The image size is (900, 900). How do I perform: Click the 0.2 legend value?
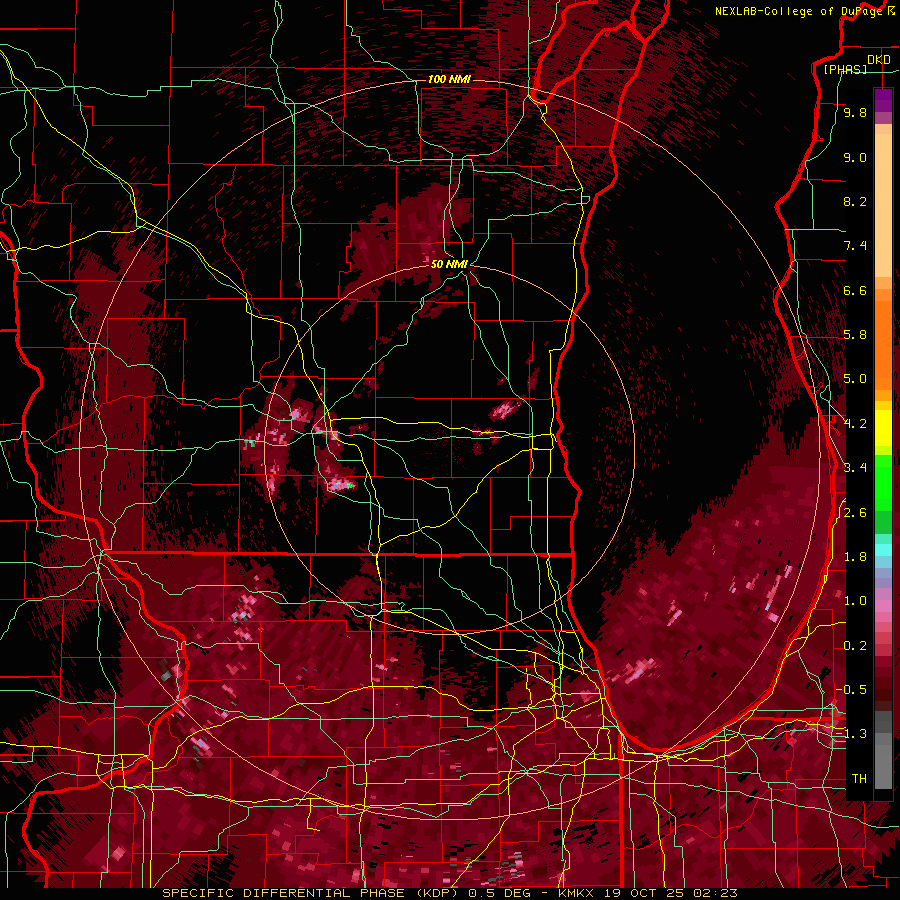[x=855, y=646]
